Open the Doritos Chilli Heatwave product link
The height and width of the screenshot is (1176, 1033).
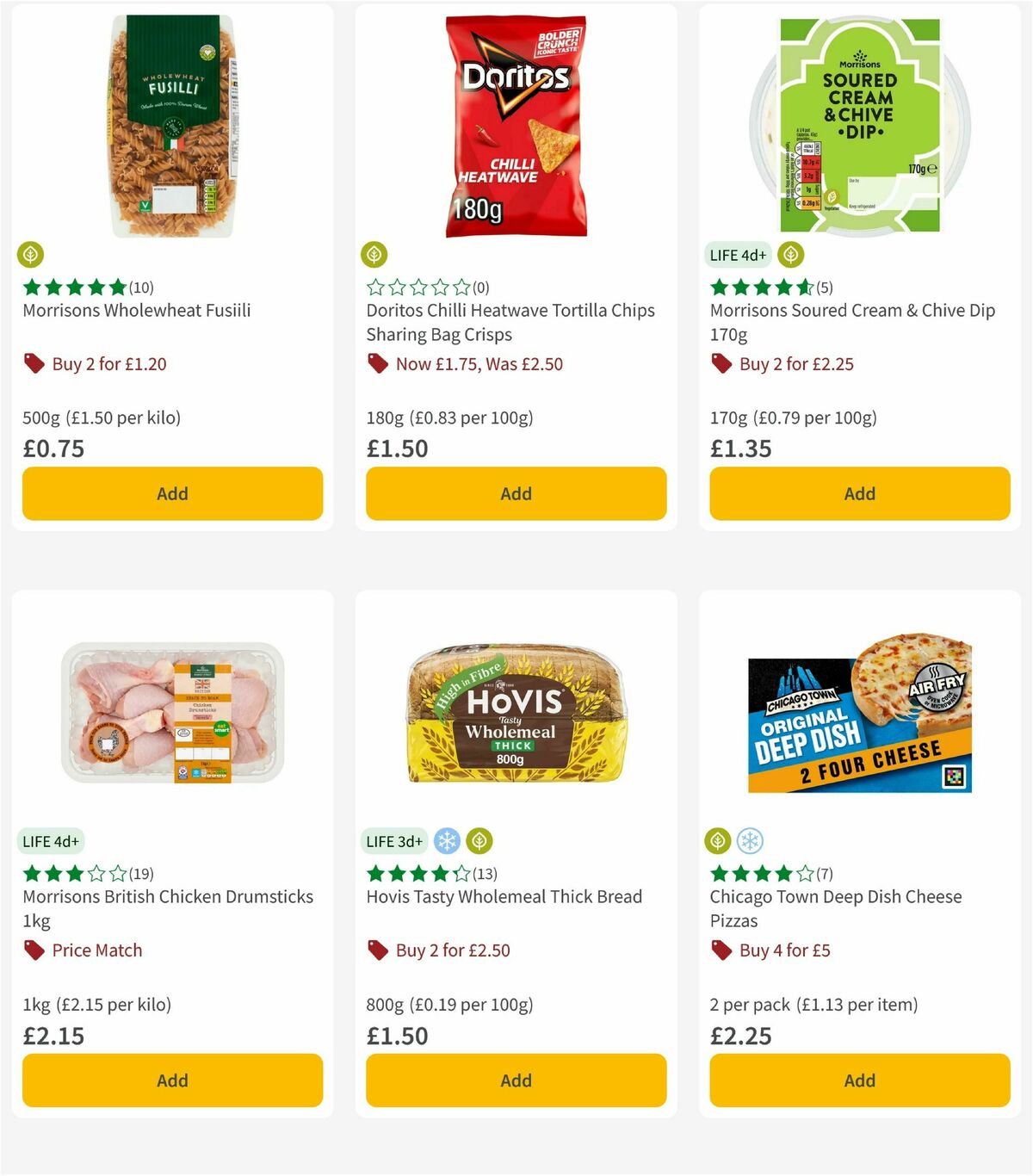pyautogui.click(x=510, y=322)
